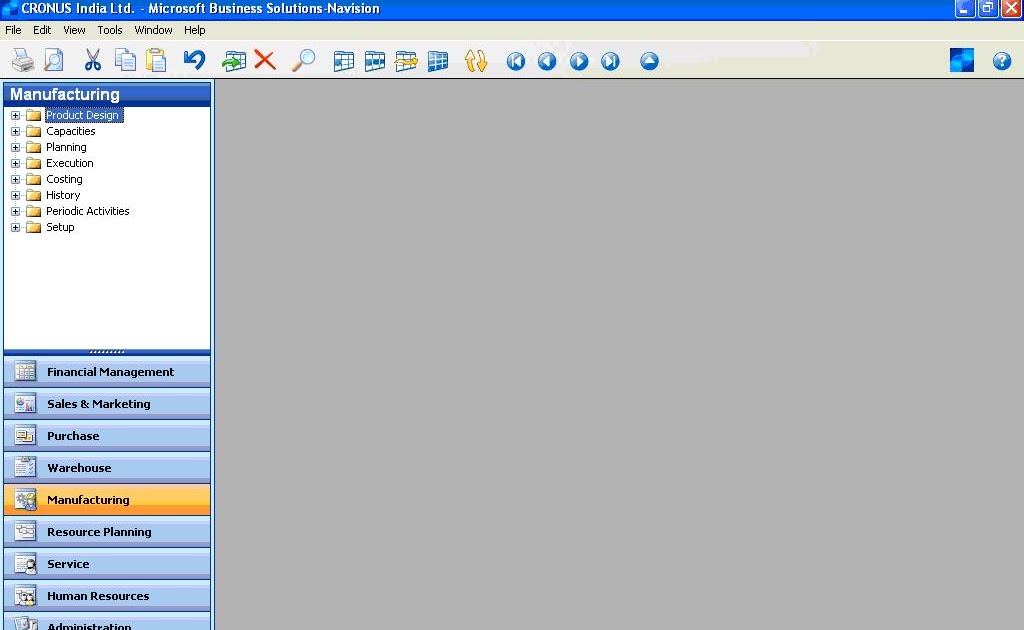Click the navigation pane splitter grip

coord(107,352)
